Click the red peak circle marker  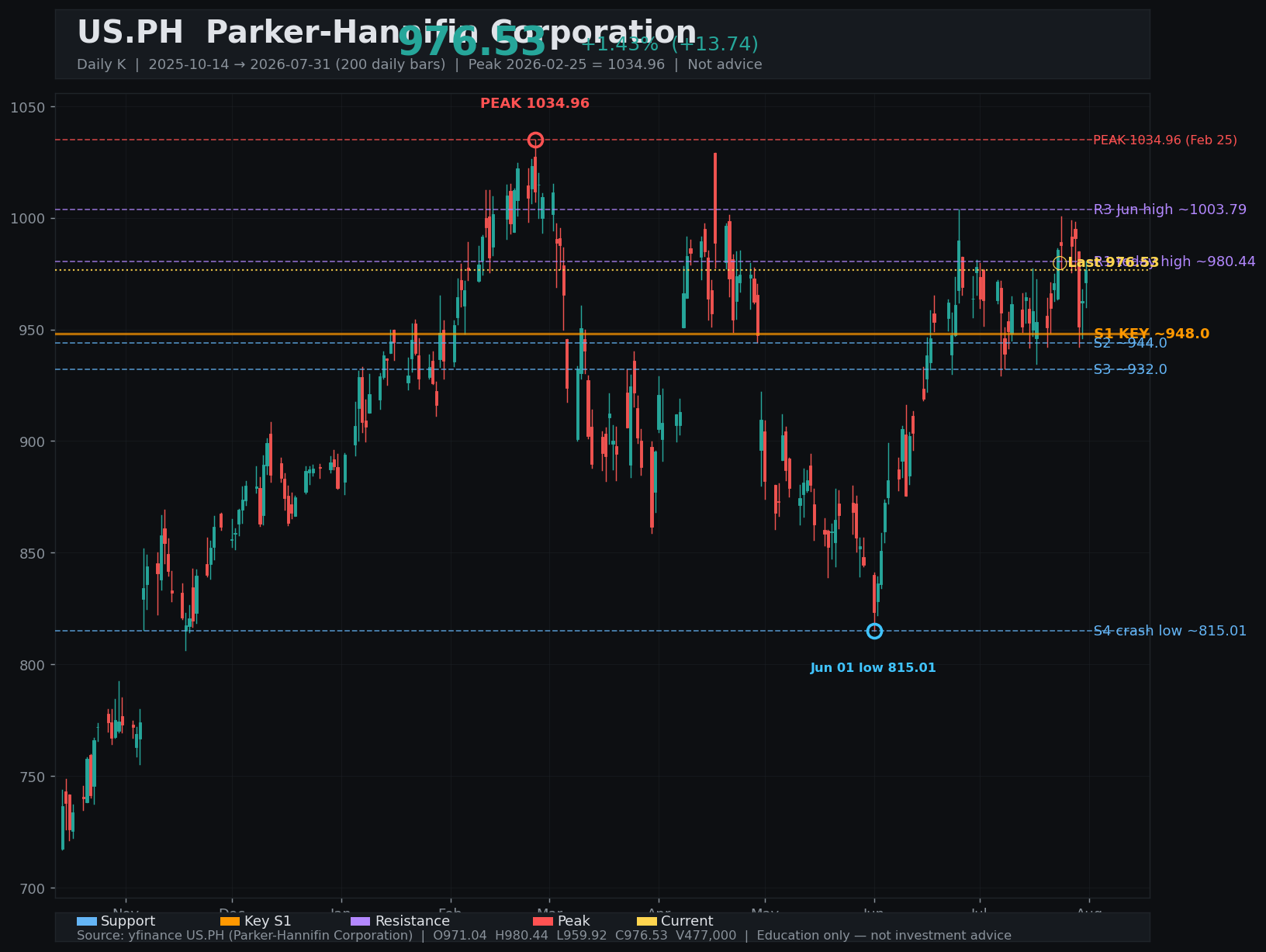(x=535, y=140)
